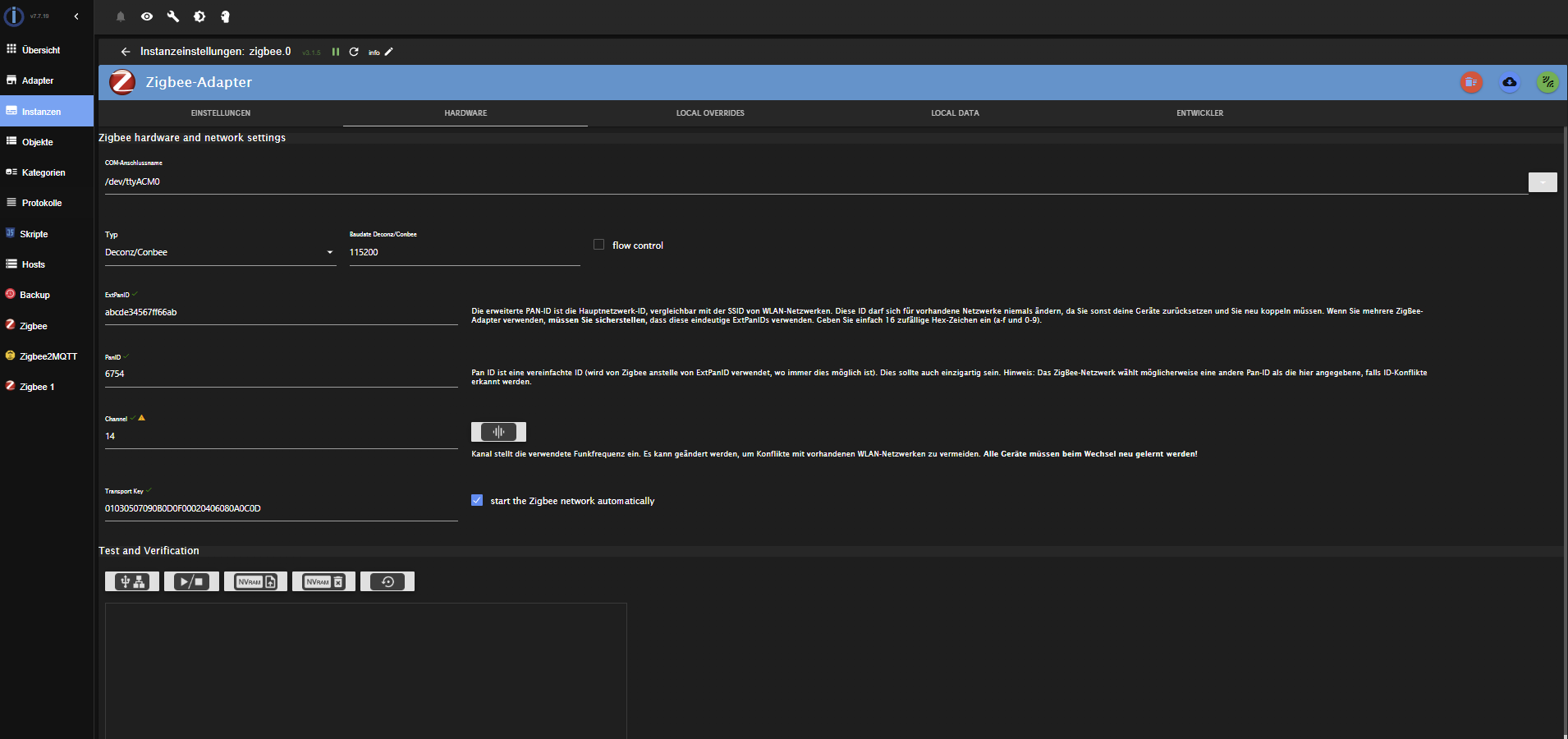Screen dimensions: 1568x739
Task: Click the green wireless pairing icon
Action: tap(1547, 82)
